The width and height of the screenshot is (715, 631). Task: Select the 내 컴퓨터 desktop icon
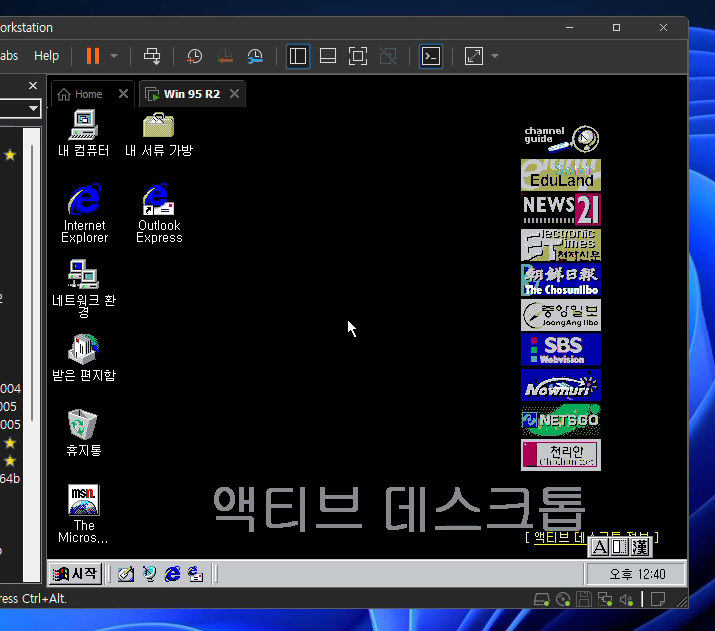[83, 133]
